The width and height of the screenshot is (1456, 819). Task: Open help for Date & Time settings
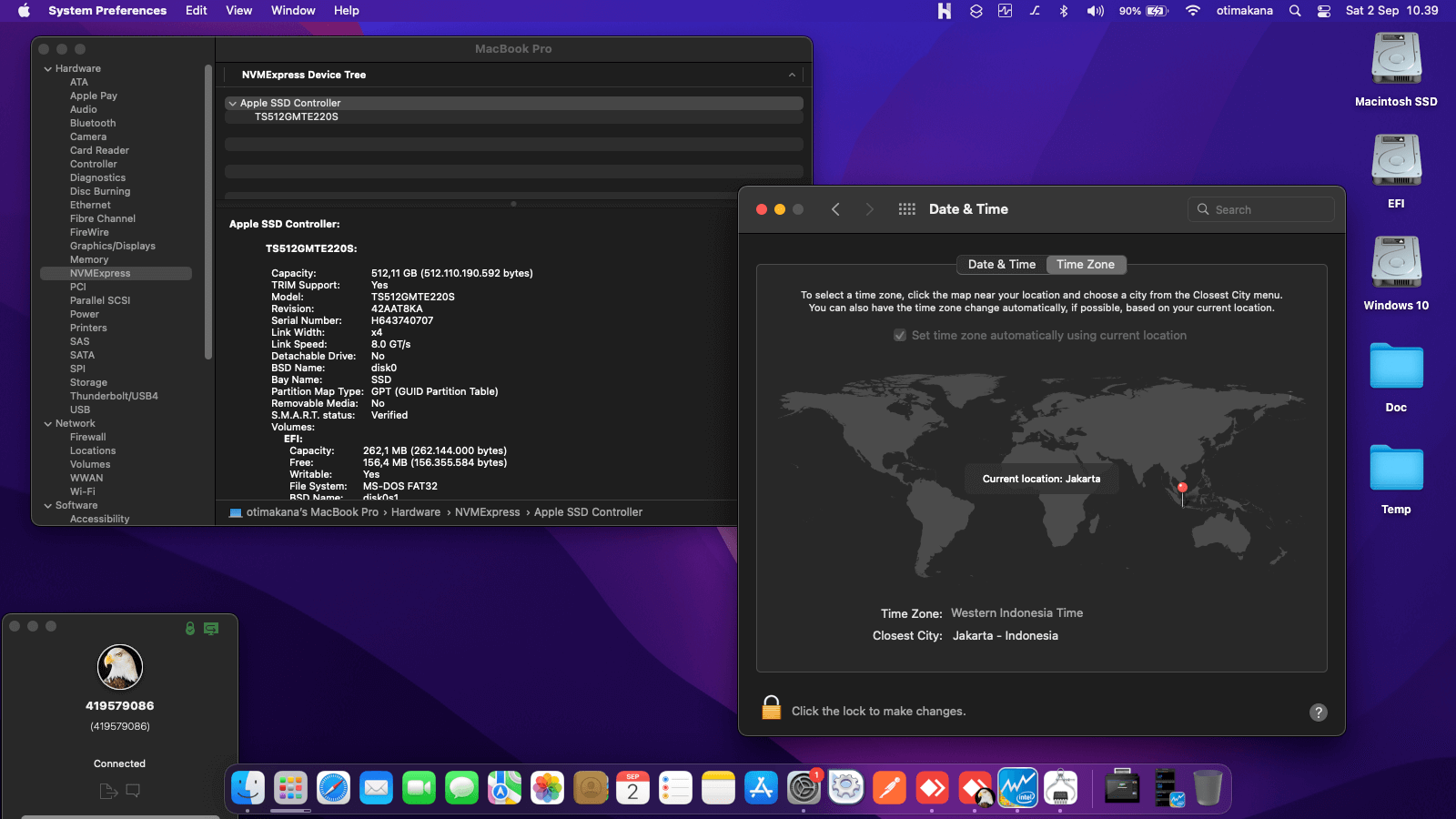(x=1318, y=713)
